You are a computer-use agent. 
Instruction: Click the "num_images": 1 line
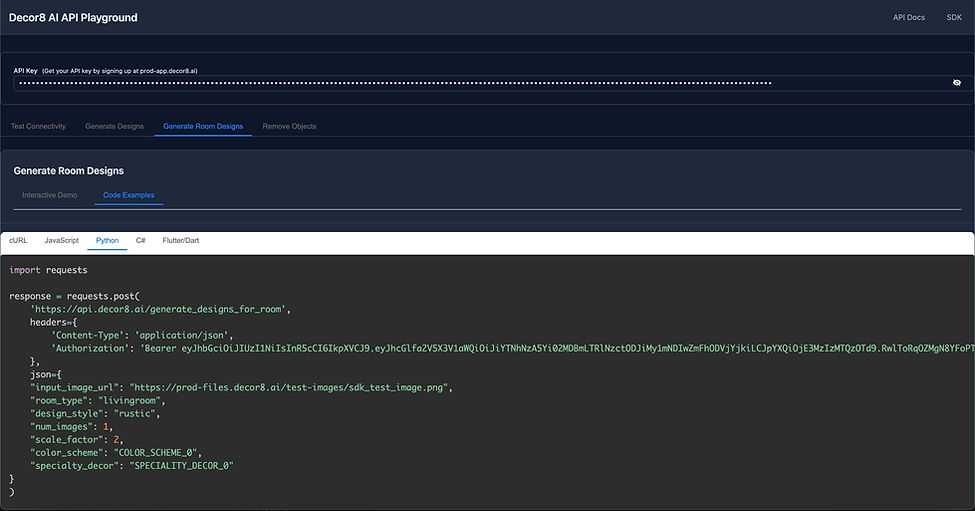pyautogui.click(x=72, y=426)
